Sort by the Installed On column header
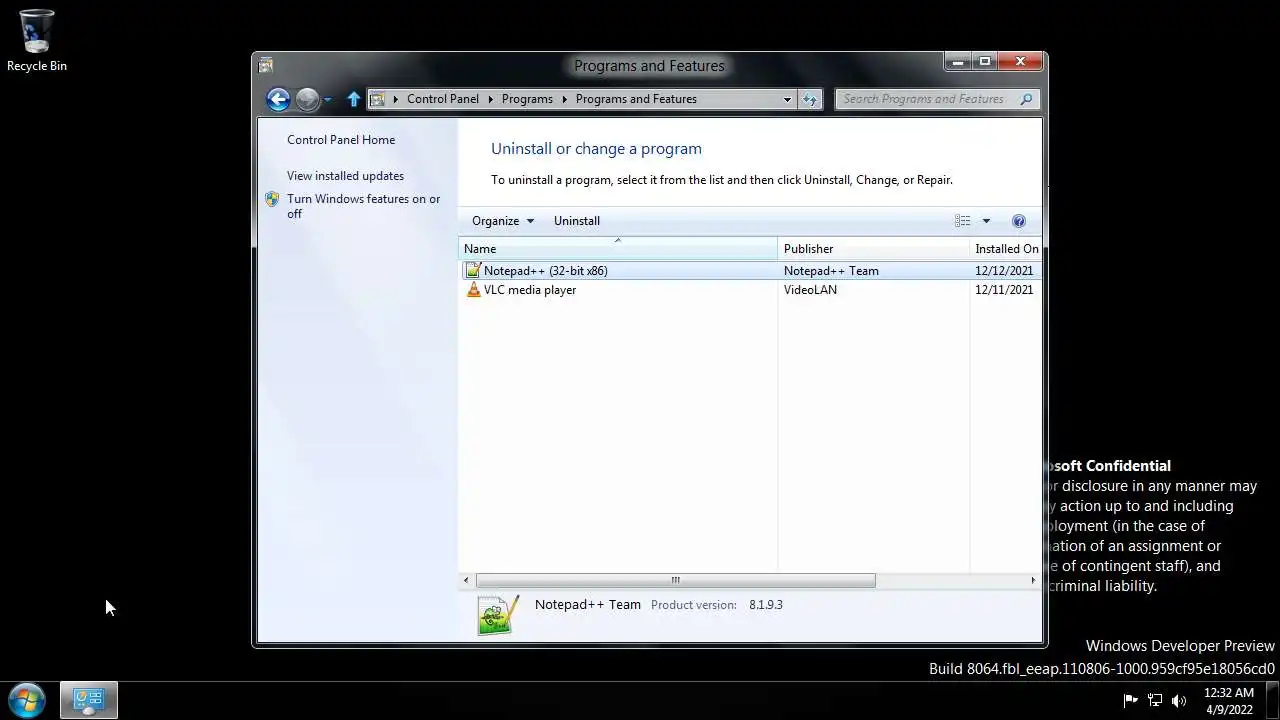This screenshot has width=1280, height=720. click(x=1006, y=249)
